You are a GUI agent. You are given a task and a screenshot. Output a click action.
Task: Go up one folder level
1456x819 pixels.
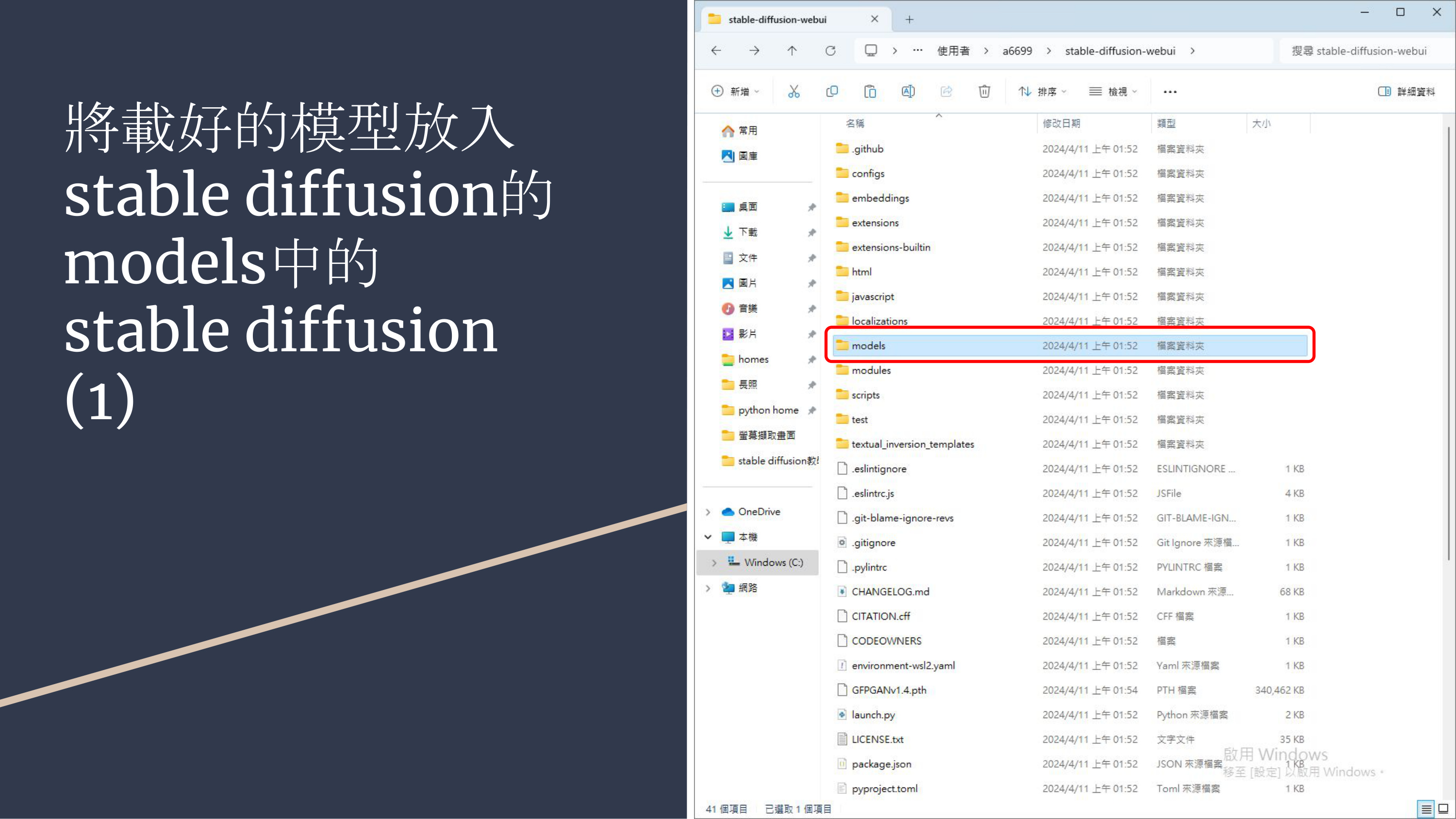point(792,51)
